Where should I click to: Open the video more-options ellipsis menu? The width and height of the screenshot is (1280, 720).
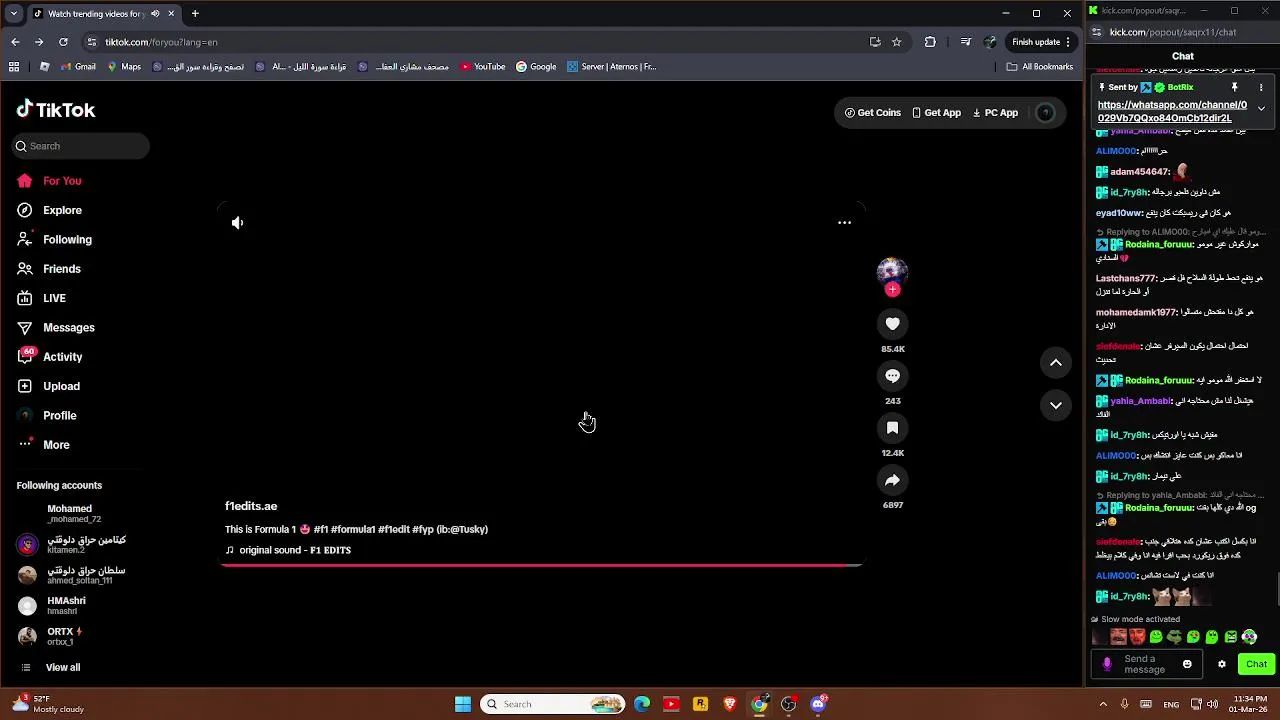click(x=844, y=223)
